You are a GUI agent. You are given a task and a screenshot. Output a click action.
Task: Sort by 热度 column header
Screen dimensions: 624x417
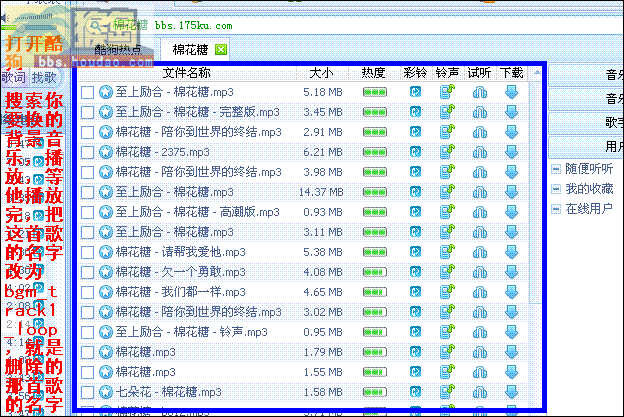point(373,73)
